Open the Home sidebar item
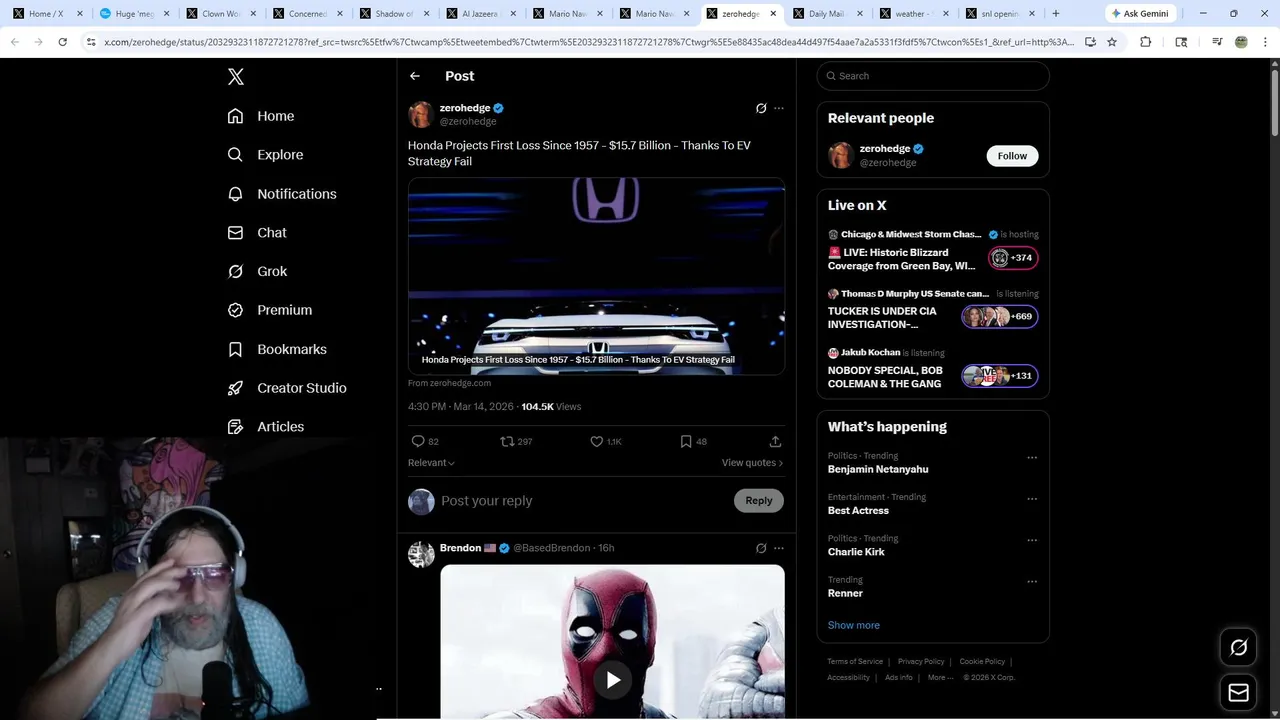Image resolution: width=1280 pixels, height=720 pixels. 261,116
